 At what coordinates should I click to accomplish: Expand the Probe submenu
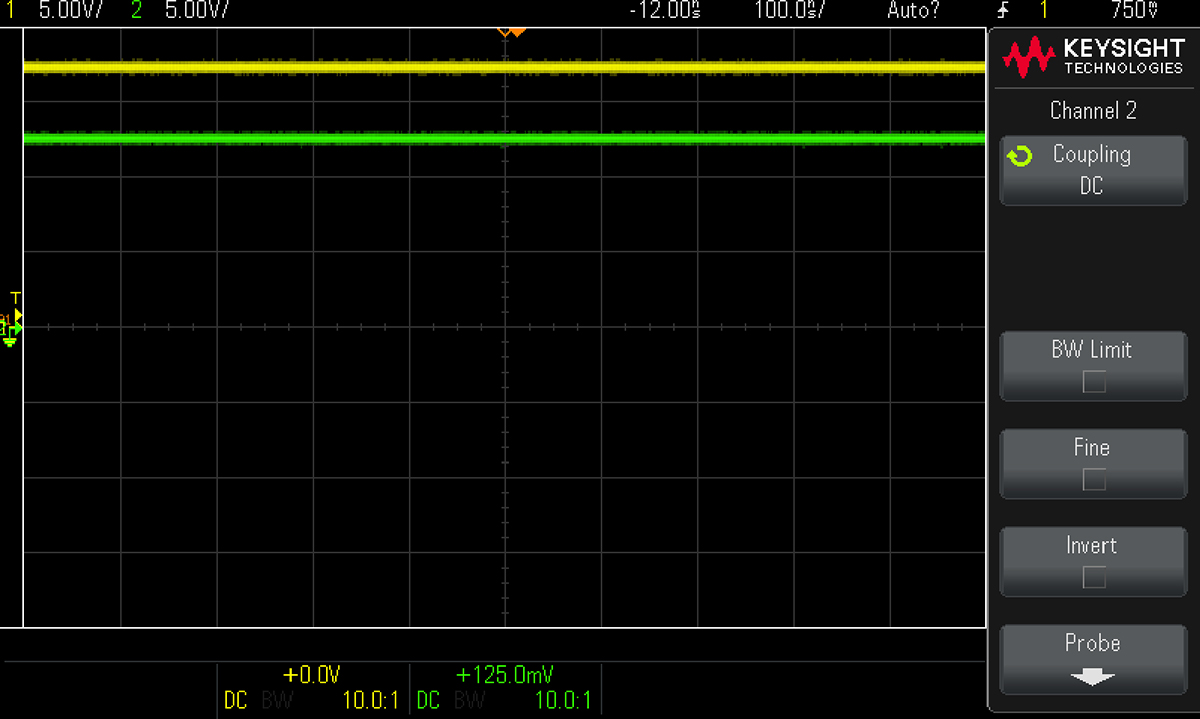1092,656
